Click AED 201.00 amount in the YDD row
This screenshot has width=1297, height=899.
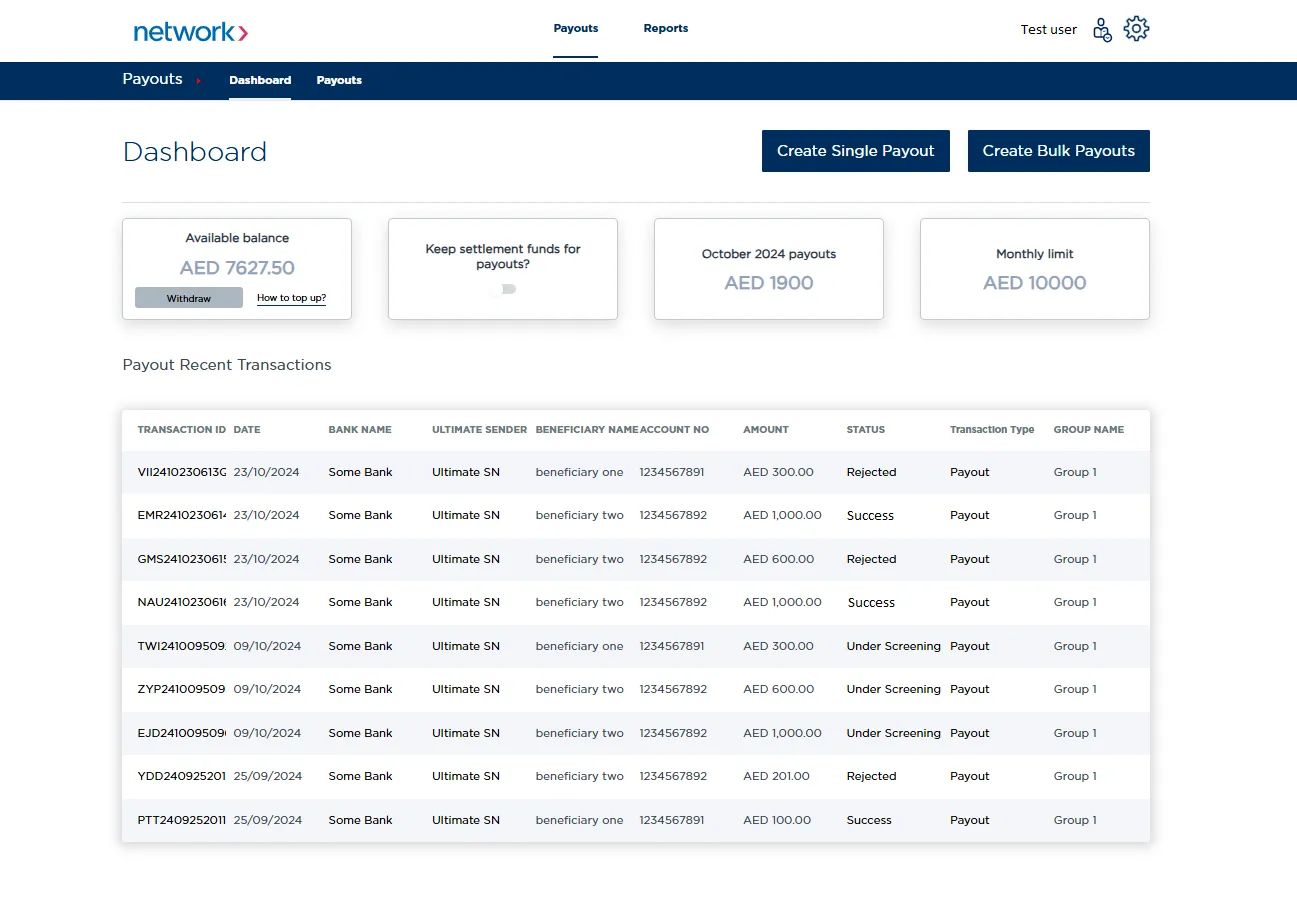tap(776, 776)
